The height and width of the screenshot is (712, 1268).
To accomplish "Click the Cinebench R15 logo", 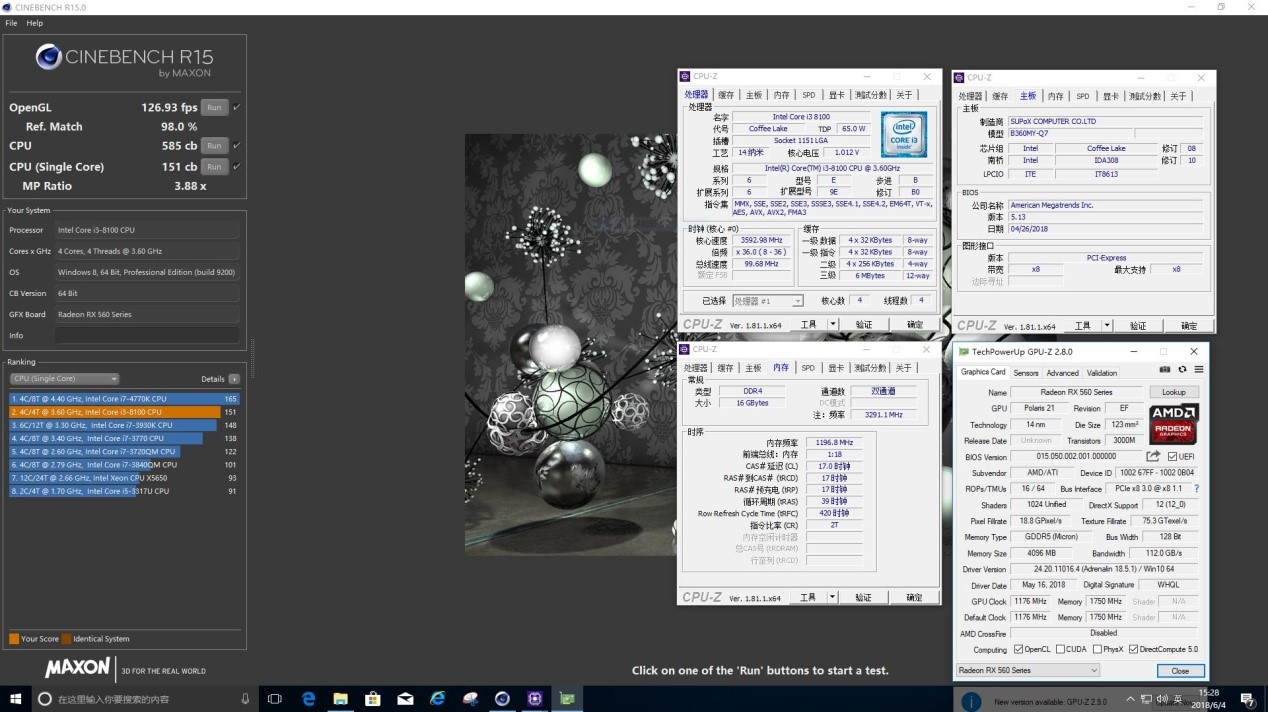I will pos(48,57).
